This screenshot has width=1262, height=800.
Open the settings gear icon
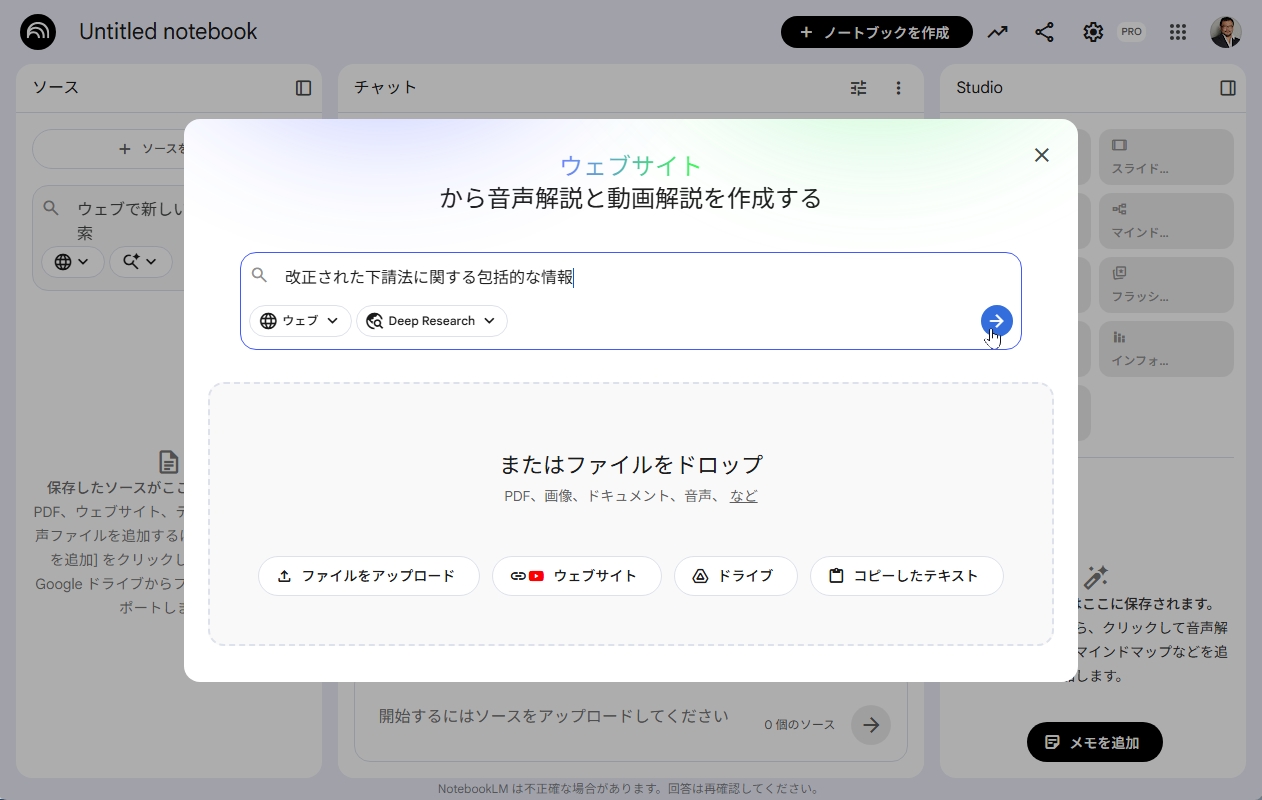click(x=1093, y=32)
